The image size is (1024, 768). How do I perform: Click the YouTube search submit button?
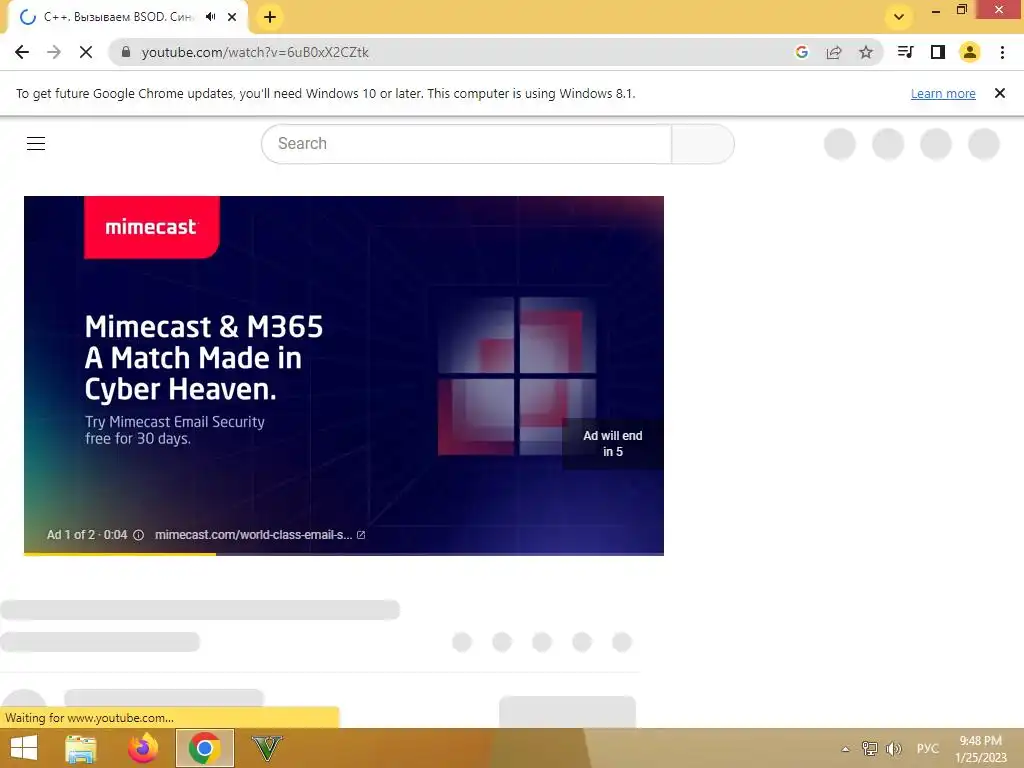pos(703,144)
